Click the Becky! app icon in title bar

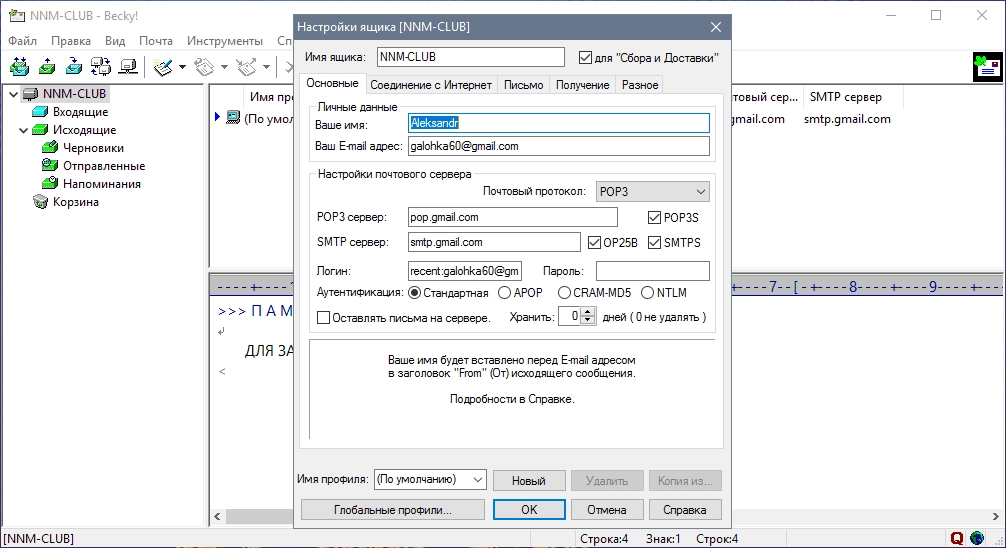17,15
